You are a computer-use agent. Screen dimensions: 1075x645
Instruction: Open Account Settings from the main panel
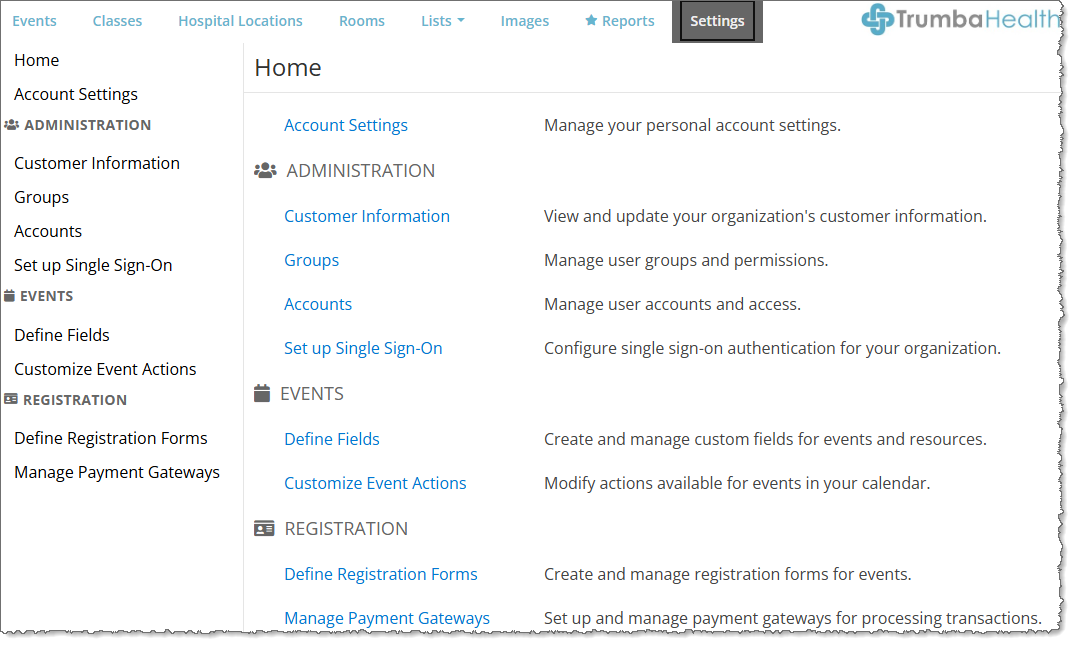coord(345,125)
